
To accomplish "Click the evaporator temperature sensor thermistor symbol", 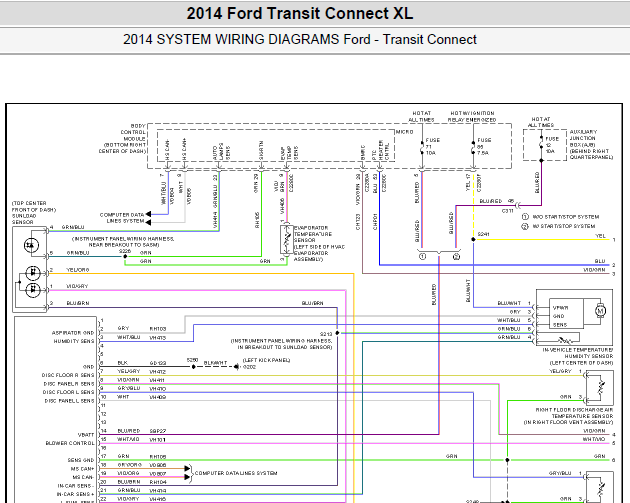I will pyautogui.click(x=287, y=239).
